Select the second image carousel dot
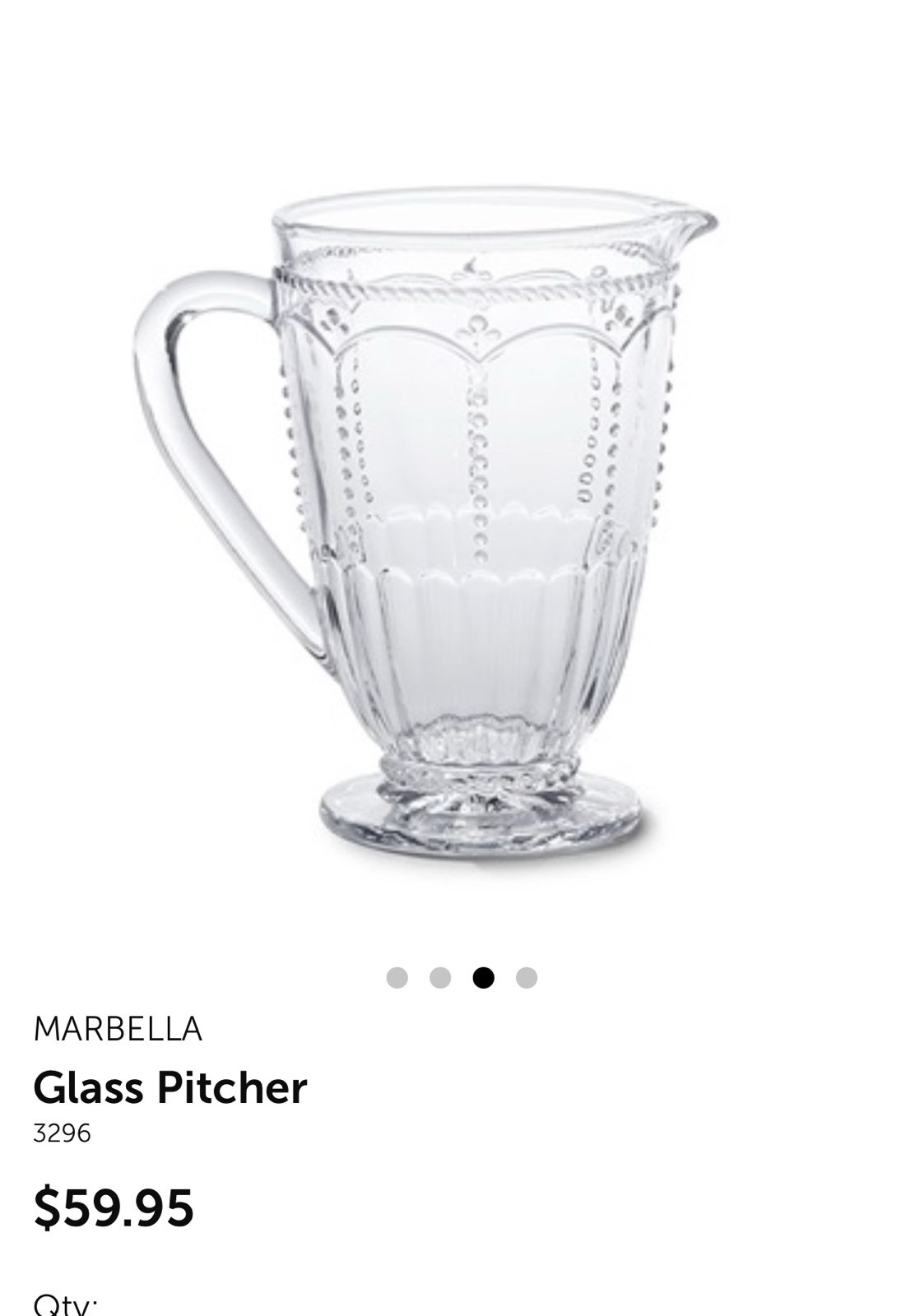Viewport: 906px width, 1316px height. point(440,977)
